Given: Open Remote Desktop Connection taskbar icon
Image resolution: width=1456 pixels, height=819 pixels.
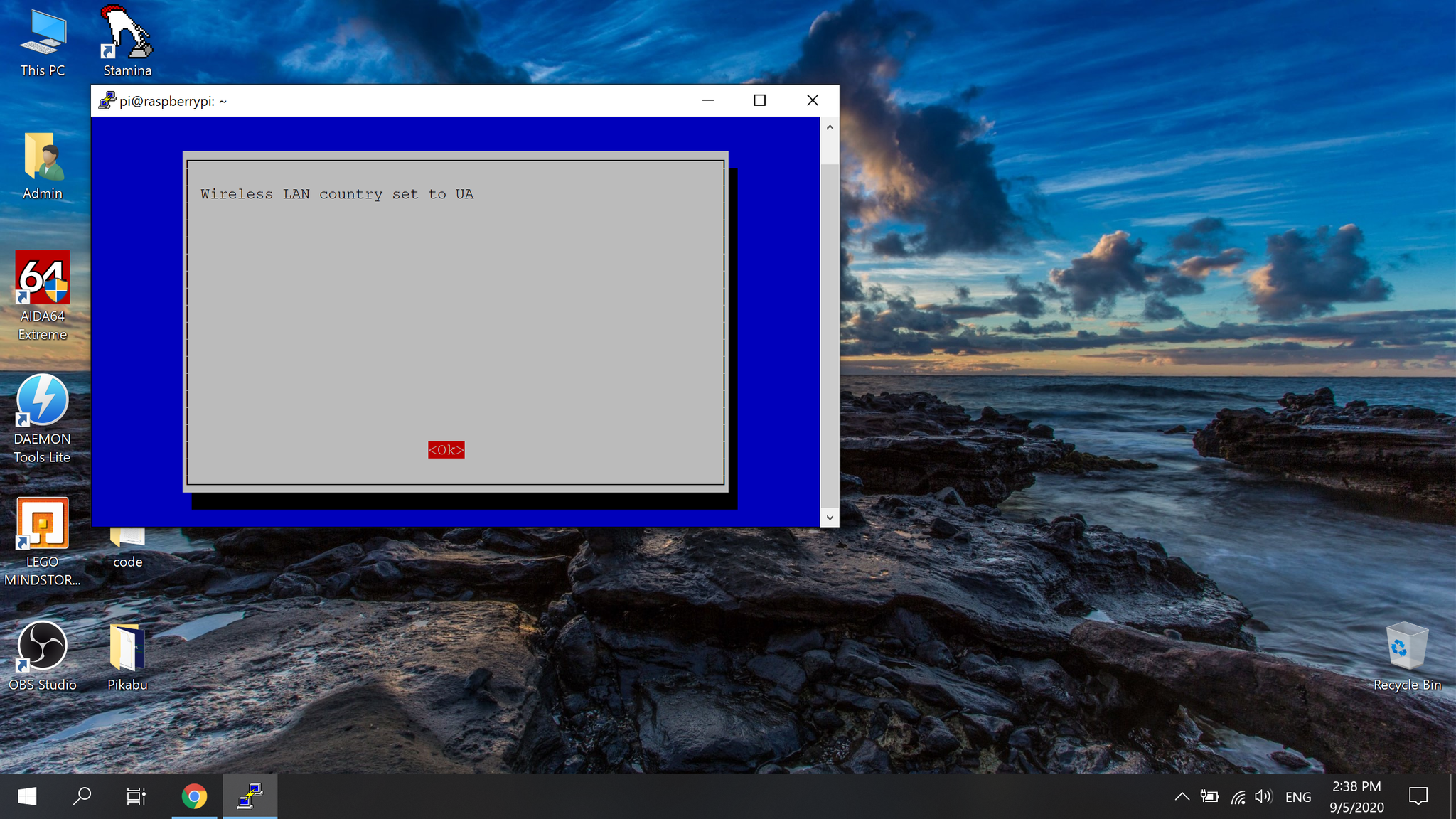Looking at the screenshot, I should [x=250, y=796].
